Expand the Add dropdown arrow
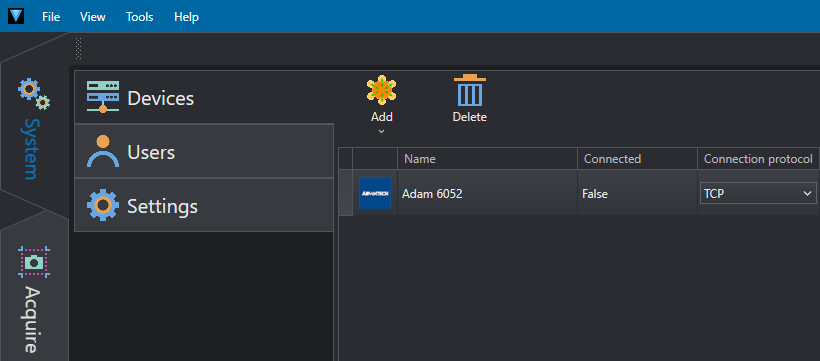The image size is (820, 361). click(381, 131)
